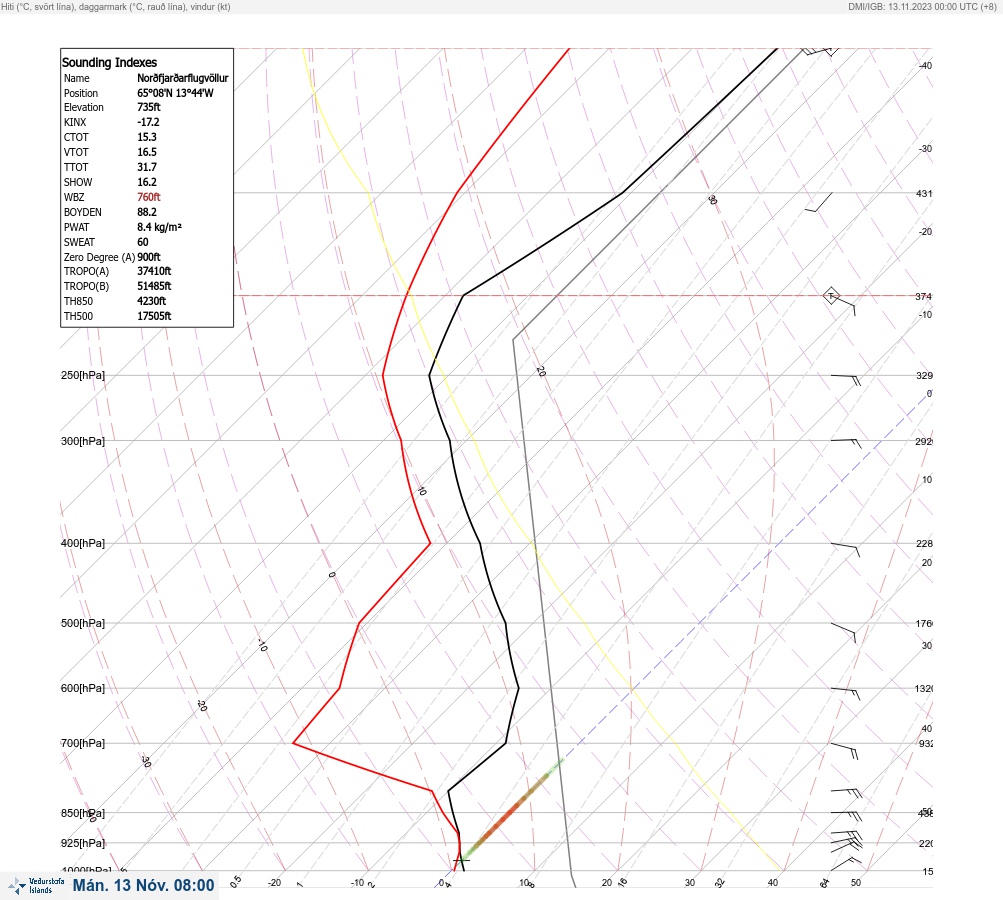Click the wind barb at 300 hPa level
1003x900 pixels.
pos(846,443)
